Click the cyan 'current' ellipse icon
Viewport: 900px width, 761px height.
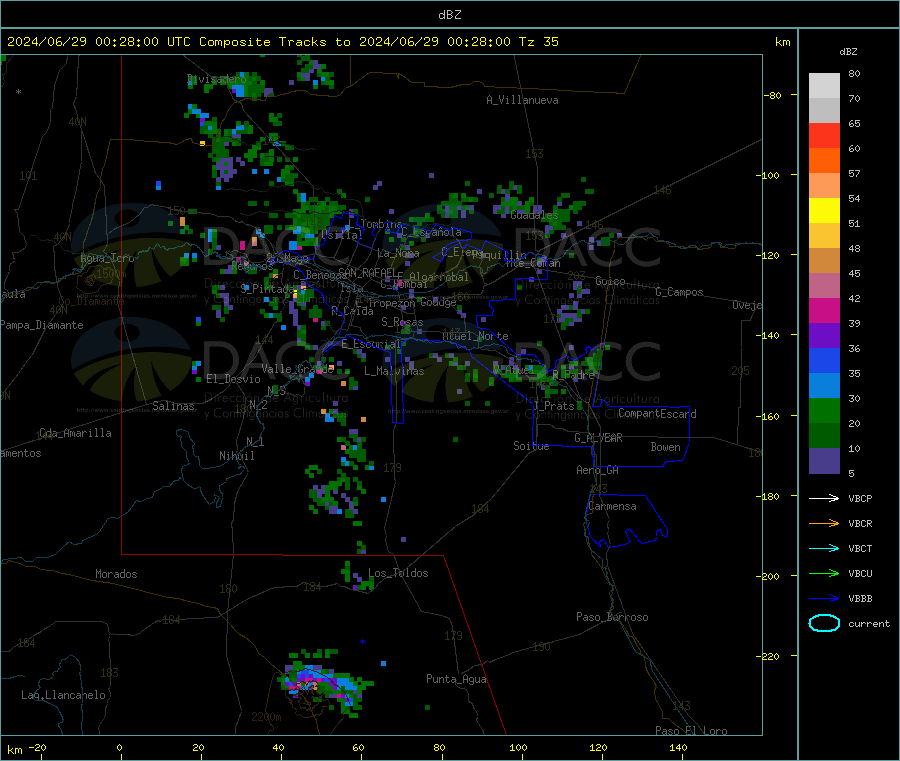[x=824, y=623]
